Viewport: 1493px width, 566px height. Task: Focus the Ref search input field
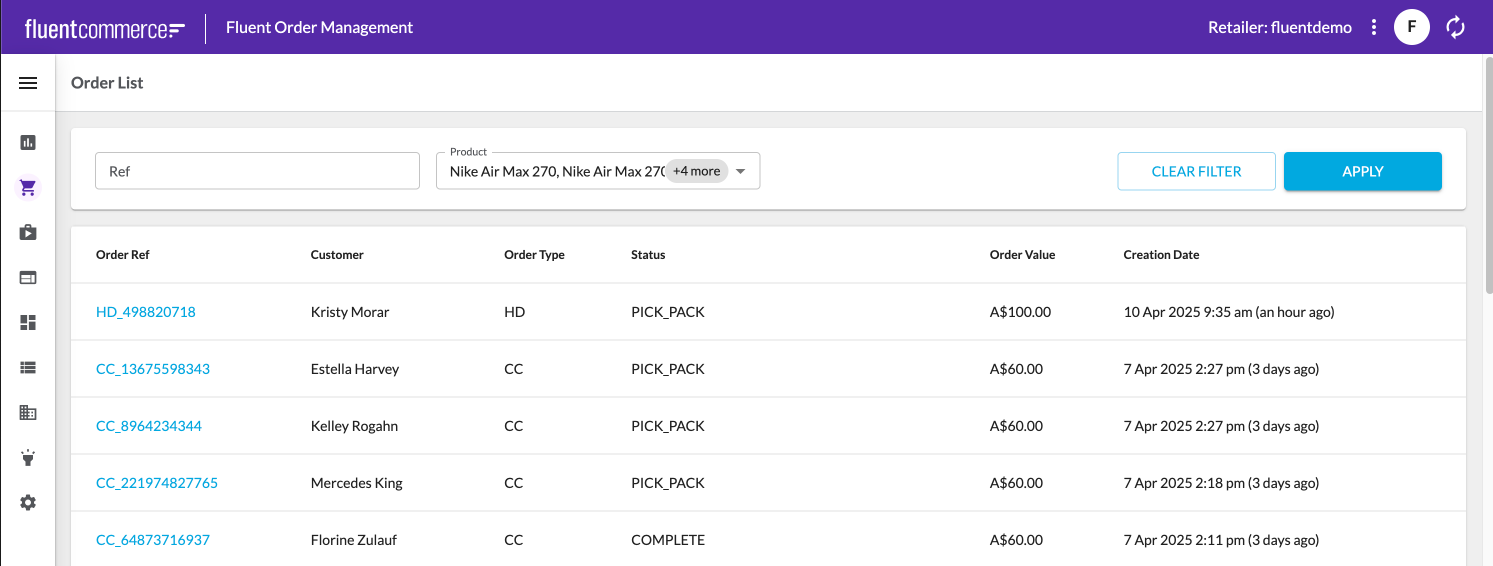(257, 171)
